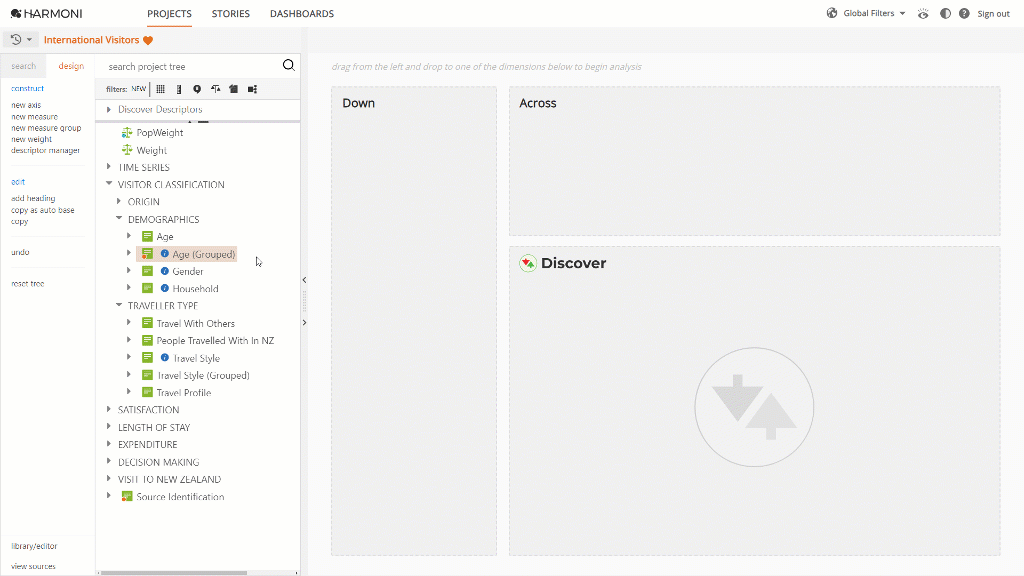The width and height of the screenshot is (1024, 576).
Task: Click the PopWeight scale icon
Action: point(127,133)
